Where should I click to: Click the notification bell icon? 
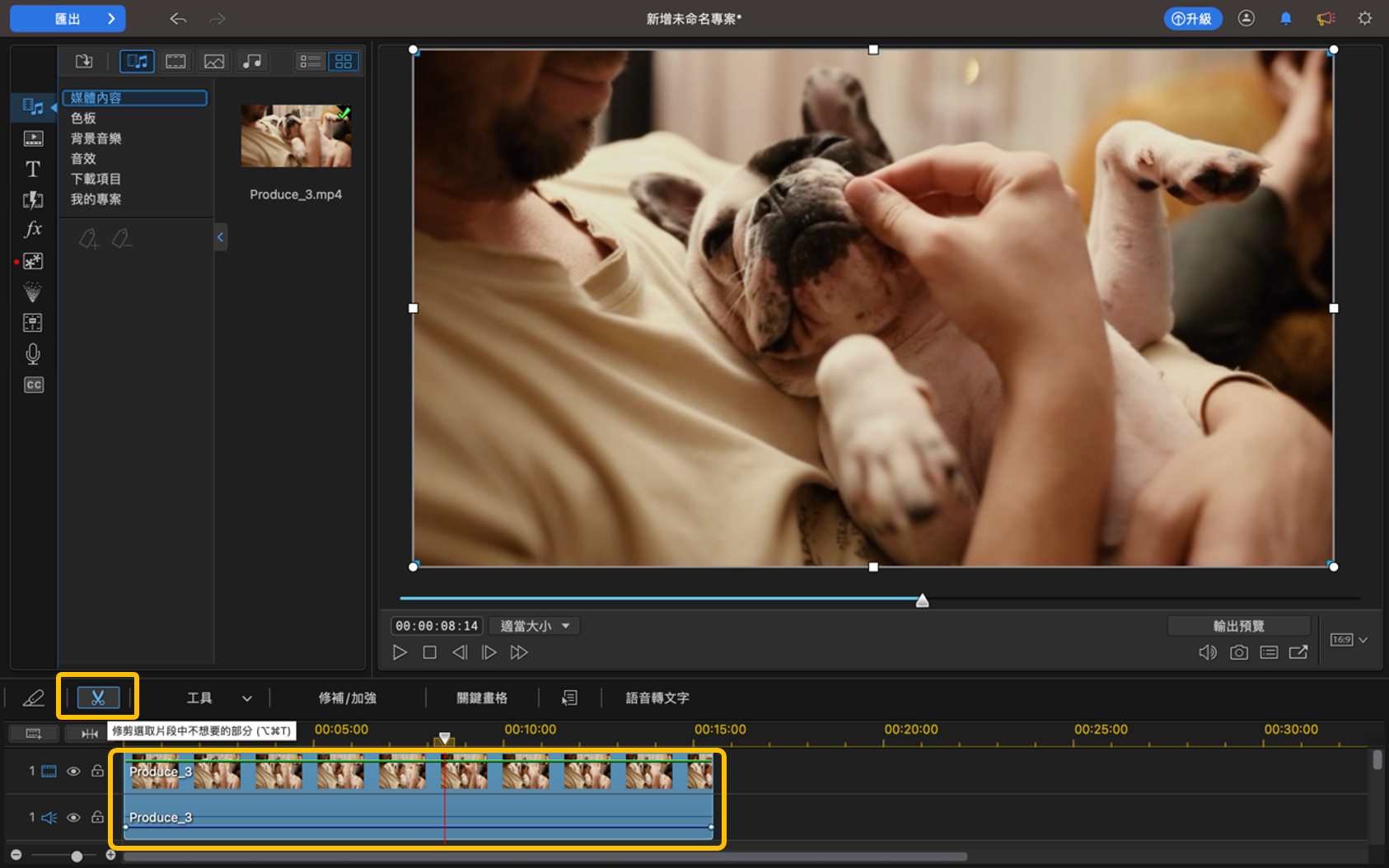(1285, 18)
